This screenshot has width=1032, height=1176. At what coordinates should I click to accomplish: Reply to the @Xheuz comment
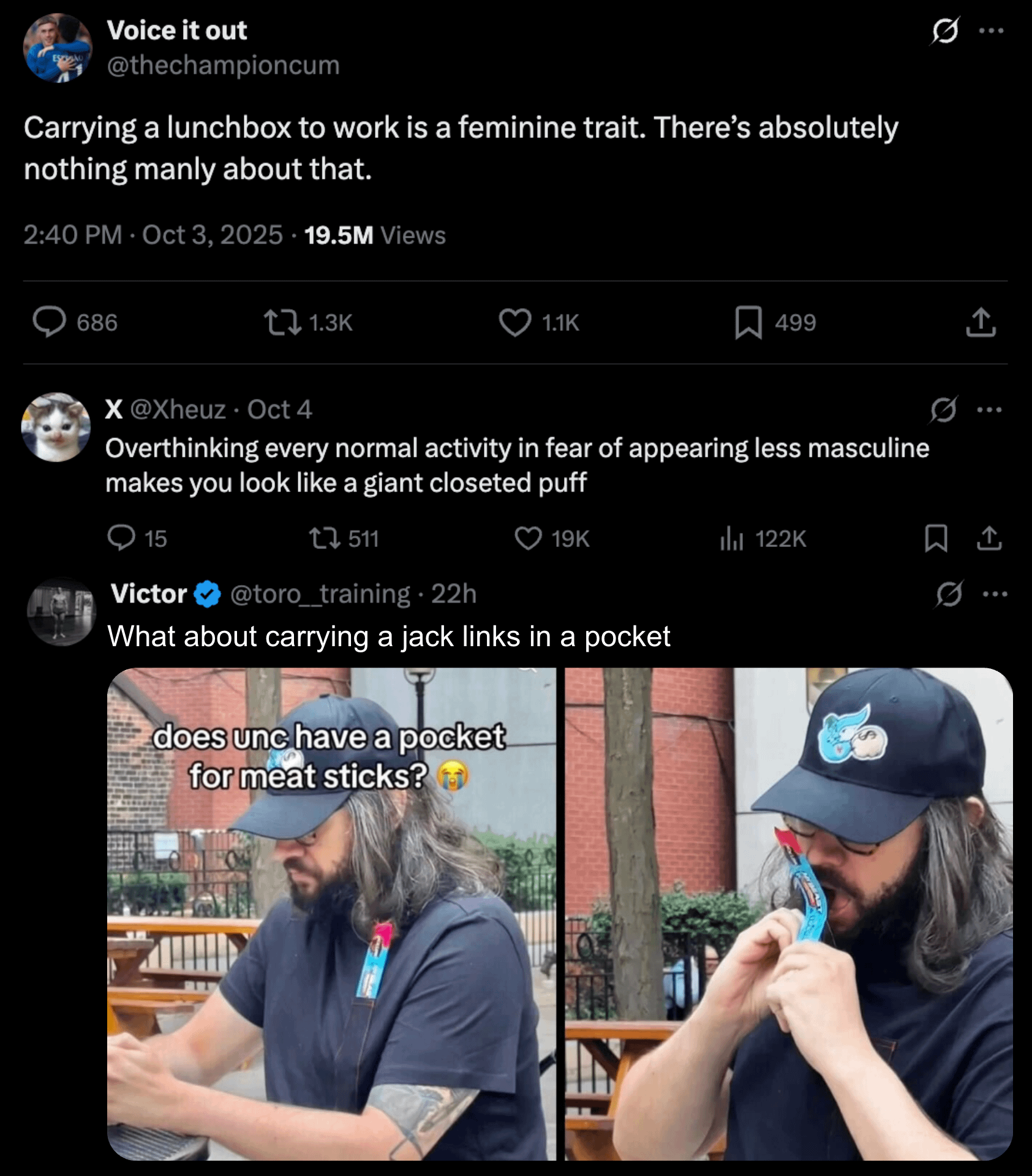tap(121, 538)
